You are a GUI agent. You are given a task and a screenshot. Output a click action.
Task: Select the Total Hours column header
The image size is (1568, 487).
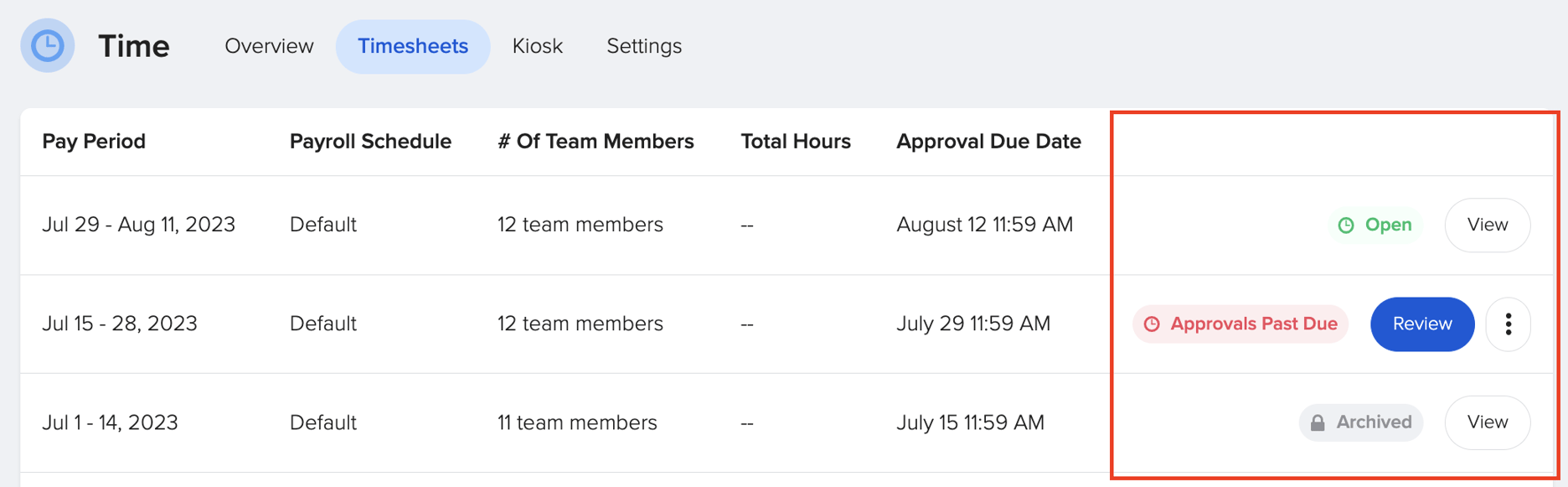[x=796, y=141]
